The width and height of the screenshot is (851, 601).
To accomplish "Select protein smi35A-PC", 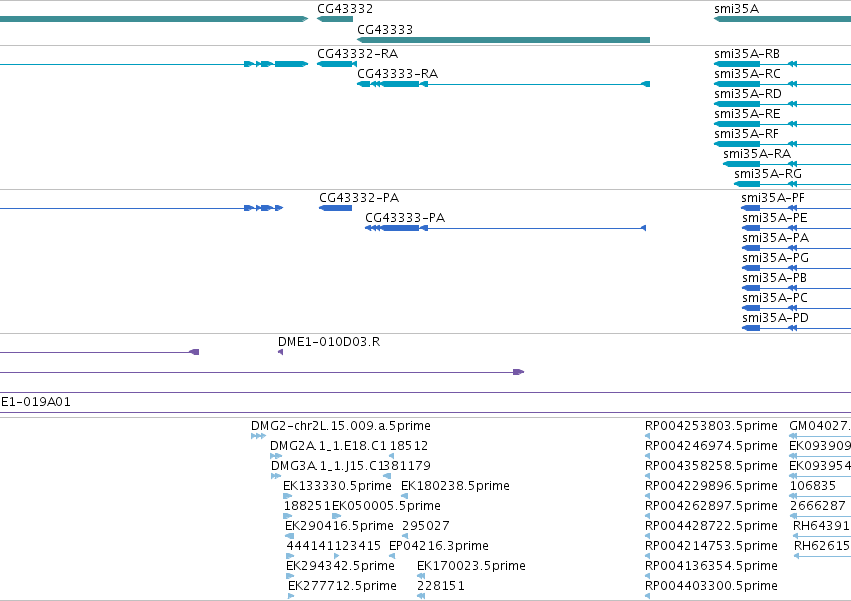I will click(775, 298).
